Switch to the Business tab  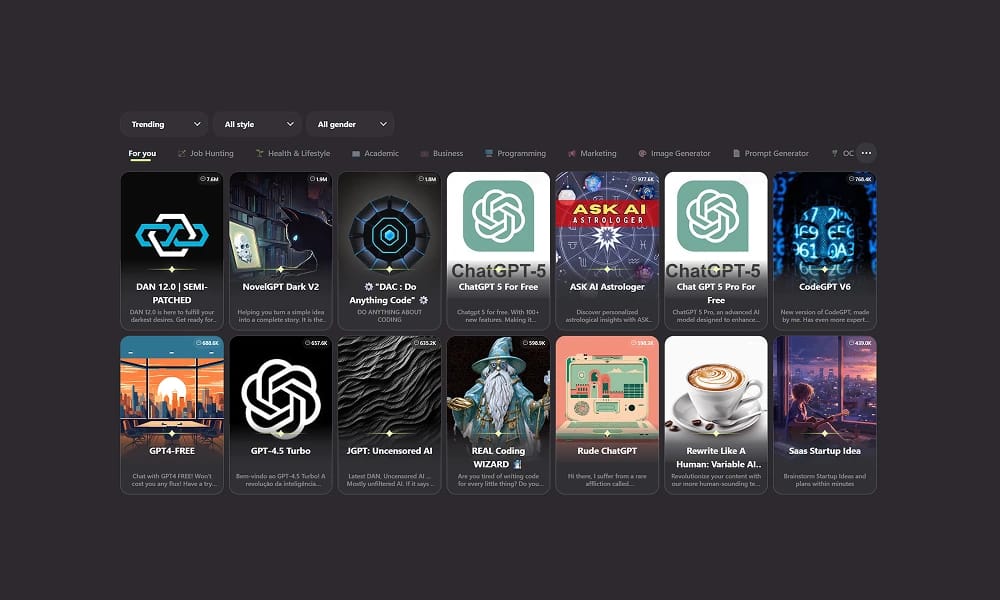click(x=441, y=154)
